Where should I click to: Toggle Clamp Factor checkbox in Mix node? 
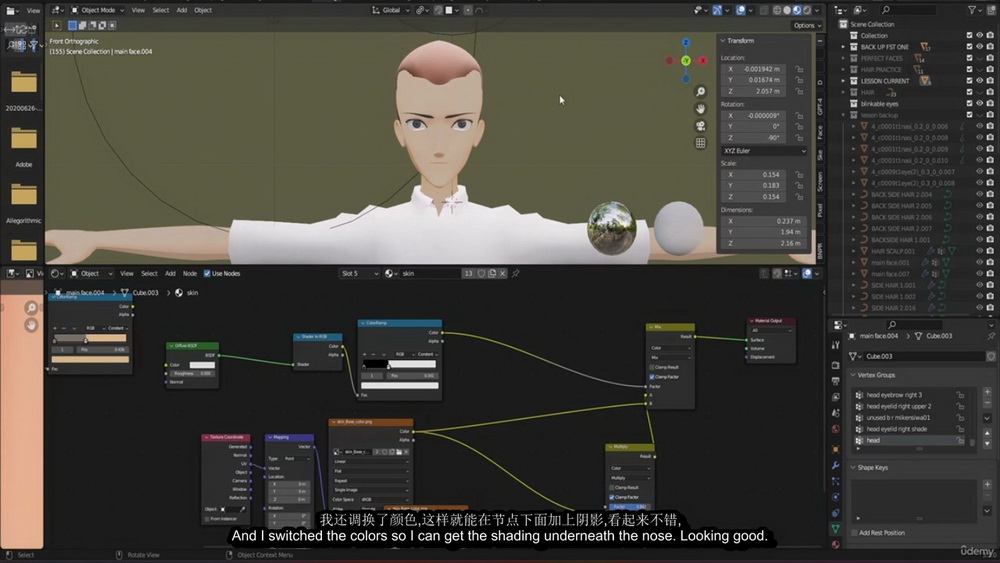pos(652,377)
